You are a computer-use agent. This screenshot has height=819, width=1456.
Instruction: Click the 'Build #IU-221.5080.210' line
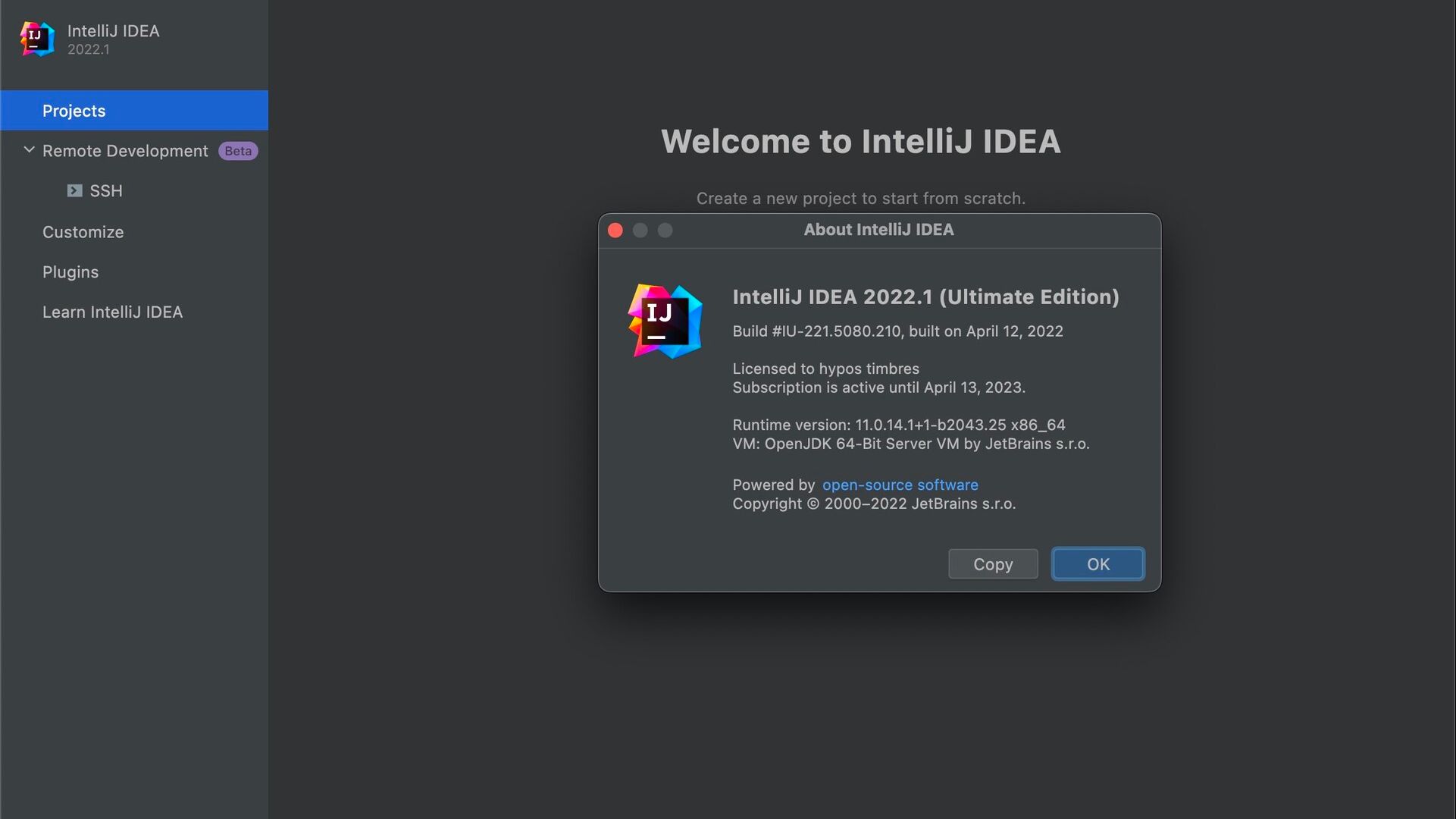pyautogui.click(x=897, y=331)
